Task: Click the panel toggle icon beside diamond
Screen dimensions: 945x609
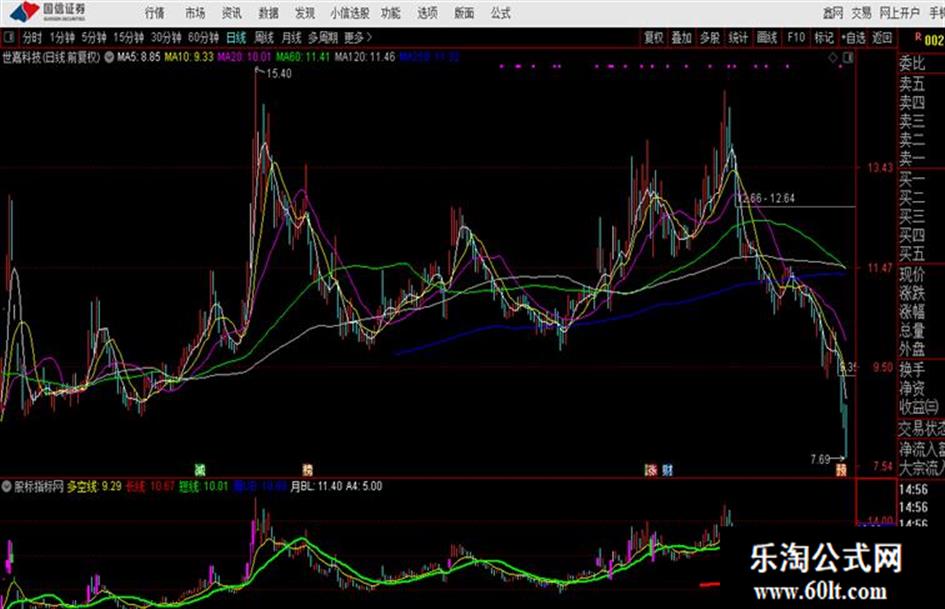Action: [x=848, y=58]
